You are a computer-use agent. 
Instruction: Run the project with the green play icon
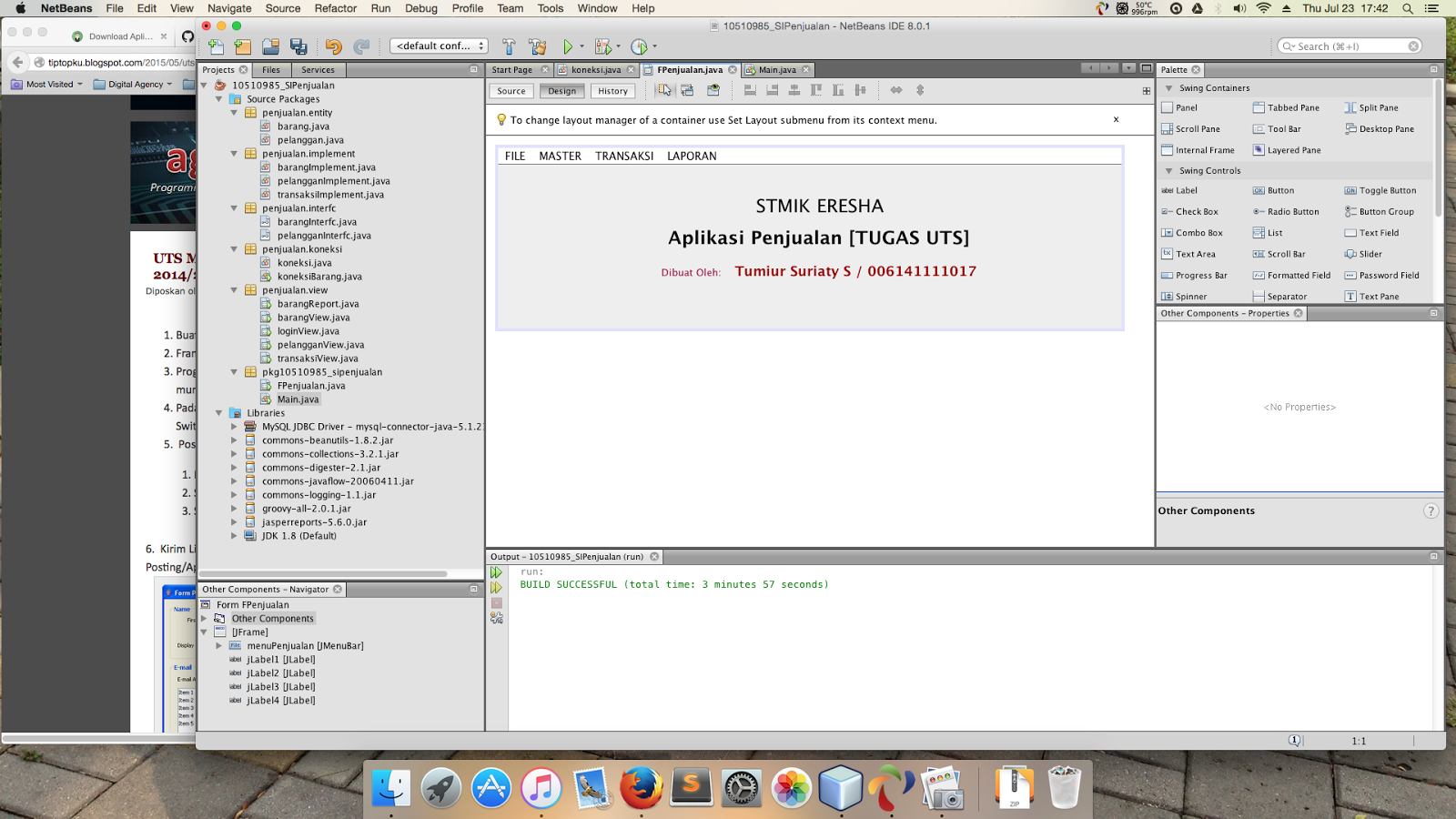coord(568,46)
